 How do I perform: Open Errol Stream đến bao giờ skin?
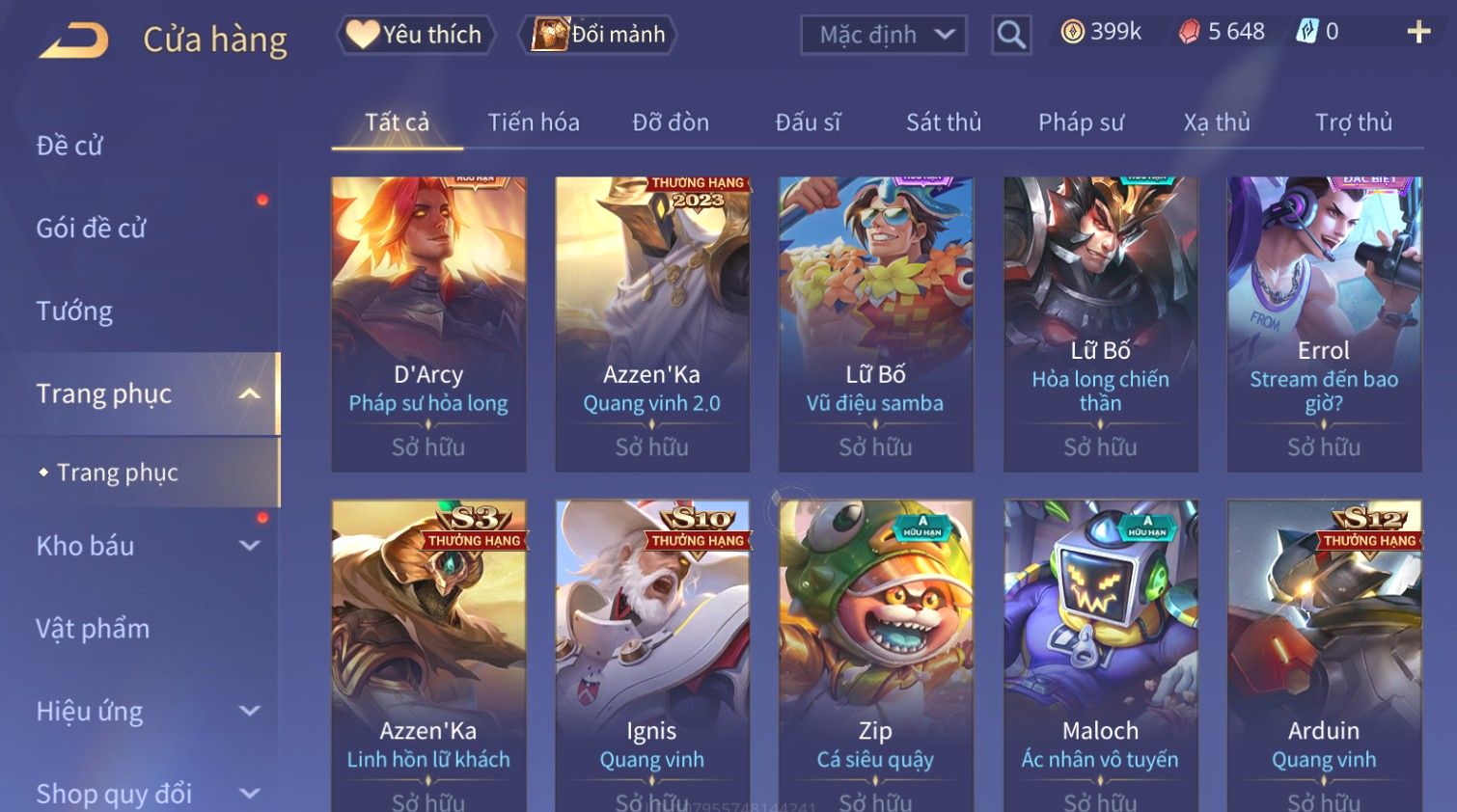tap(1324, 324)
